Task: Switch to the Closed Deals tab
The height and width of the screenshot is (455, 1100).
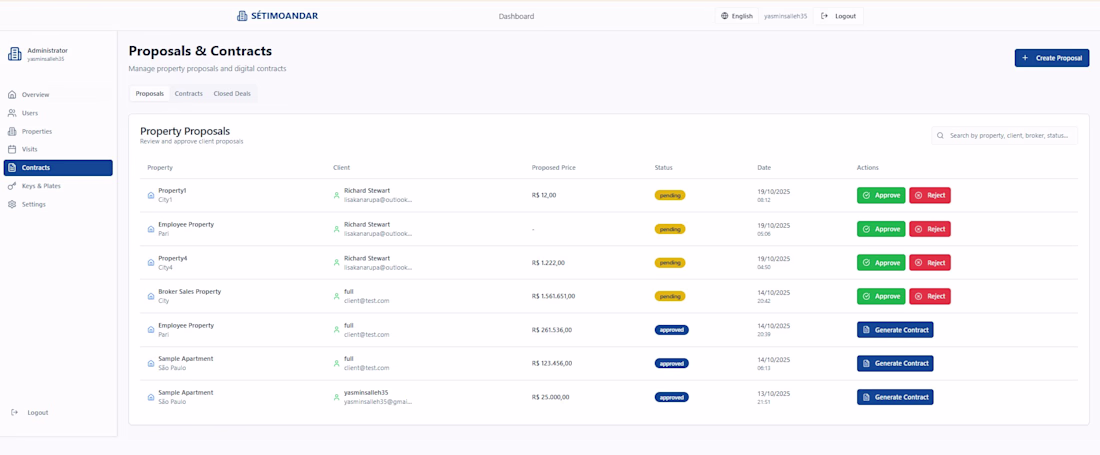Action: (232, 93)
